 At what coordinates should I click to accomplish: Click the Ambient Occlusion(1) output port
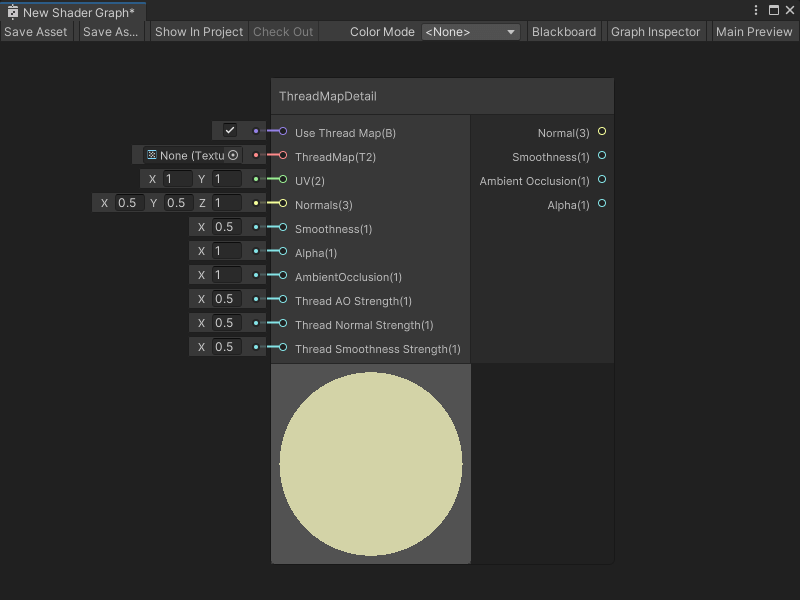601,180
